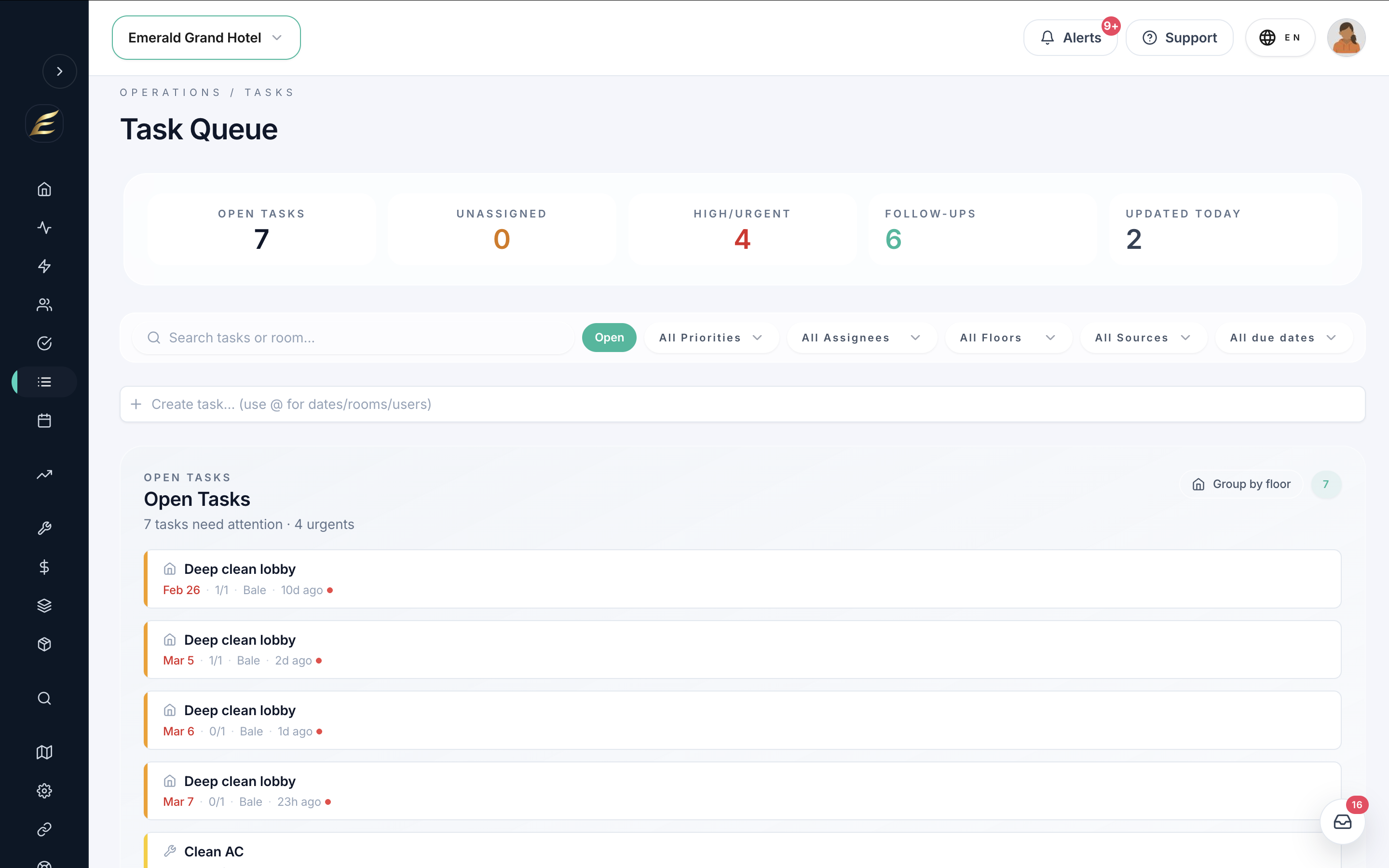Open the check-circle icon in sidebar
This screenshot has width=1389, height=868.
44,343
